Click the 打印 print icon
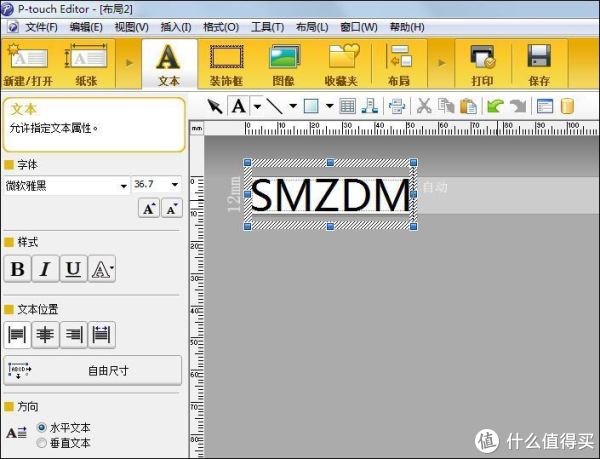Image resolution: width=600 pixels, height=459 pixels. [483, 64]
